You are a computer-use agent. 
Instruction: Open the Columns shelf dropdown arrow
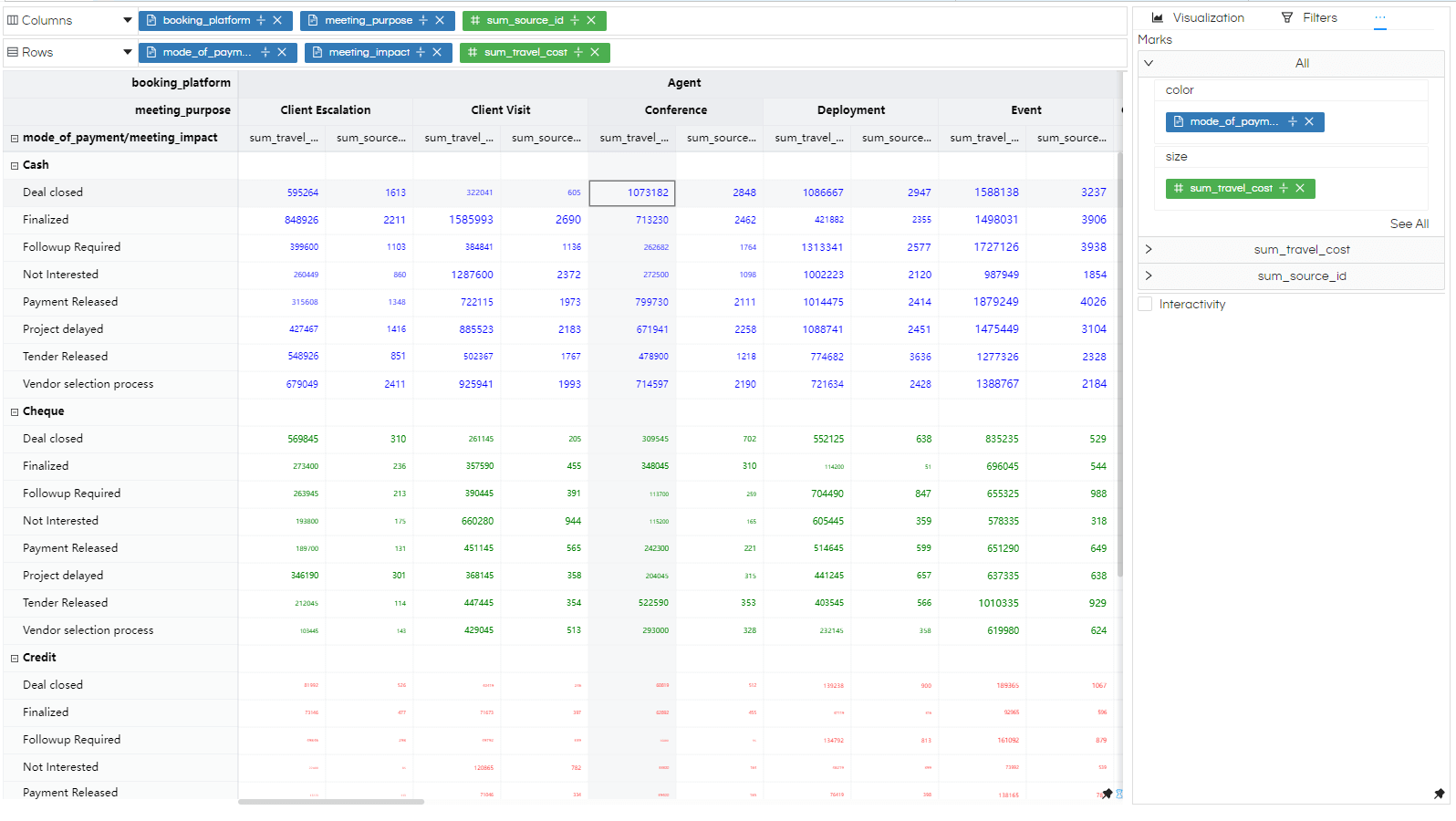point(127,20)
